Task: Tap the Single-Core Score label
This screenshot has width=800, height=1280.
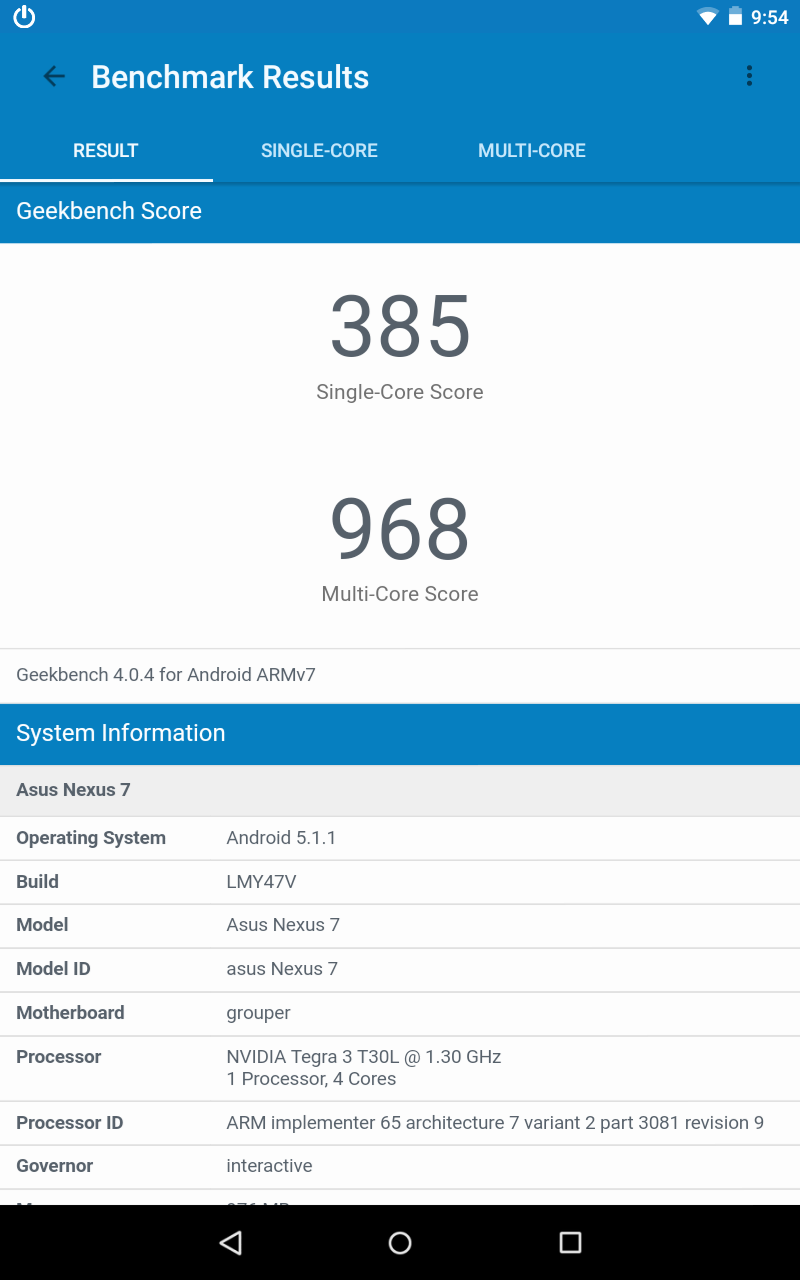Action: point(400,392)
